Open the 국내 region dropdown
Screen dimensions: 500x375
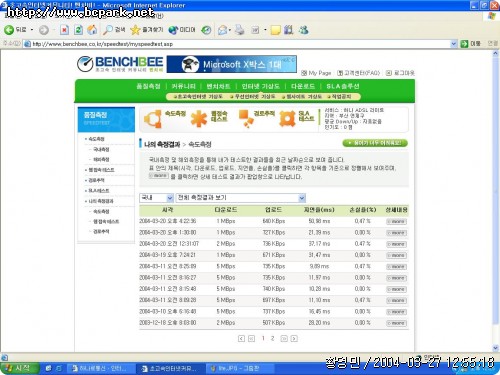click(x=156, y=198)
